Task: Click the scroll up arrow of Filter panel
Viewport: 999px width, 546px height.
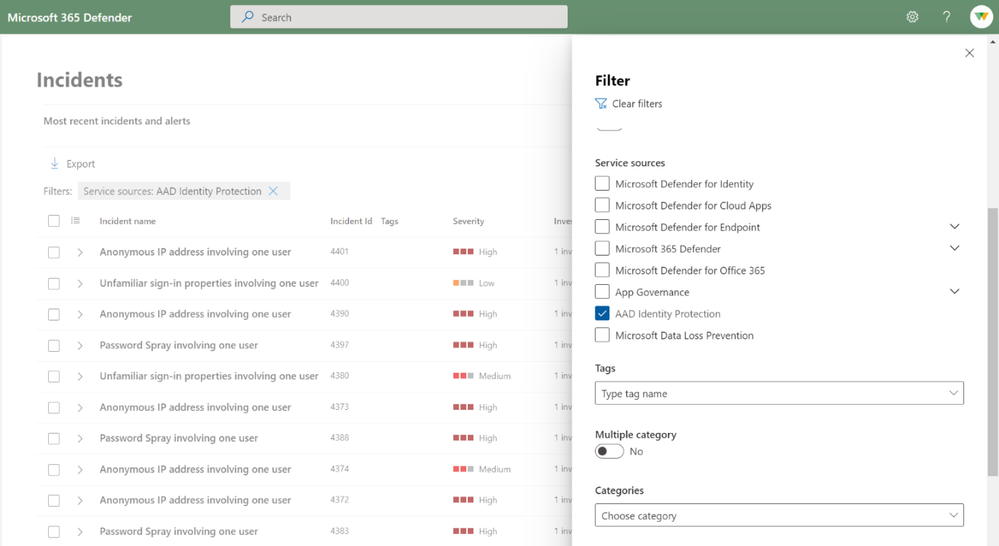Action: [993, 41]
